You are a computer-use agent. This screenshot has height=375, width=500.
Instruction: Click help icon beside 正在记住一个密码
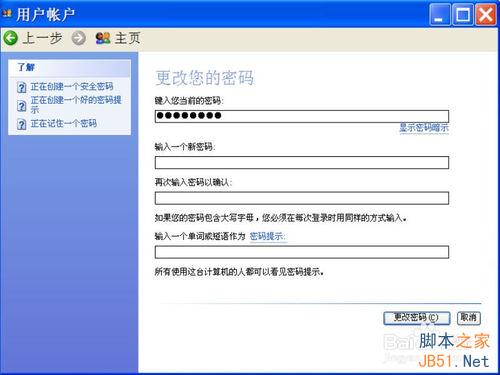[x=22, y=124]
